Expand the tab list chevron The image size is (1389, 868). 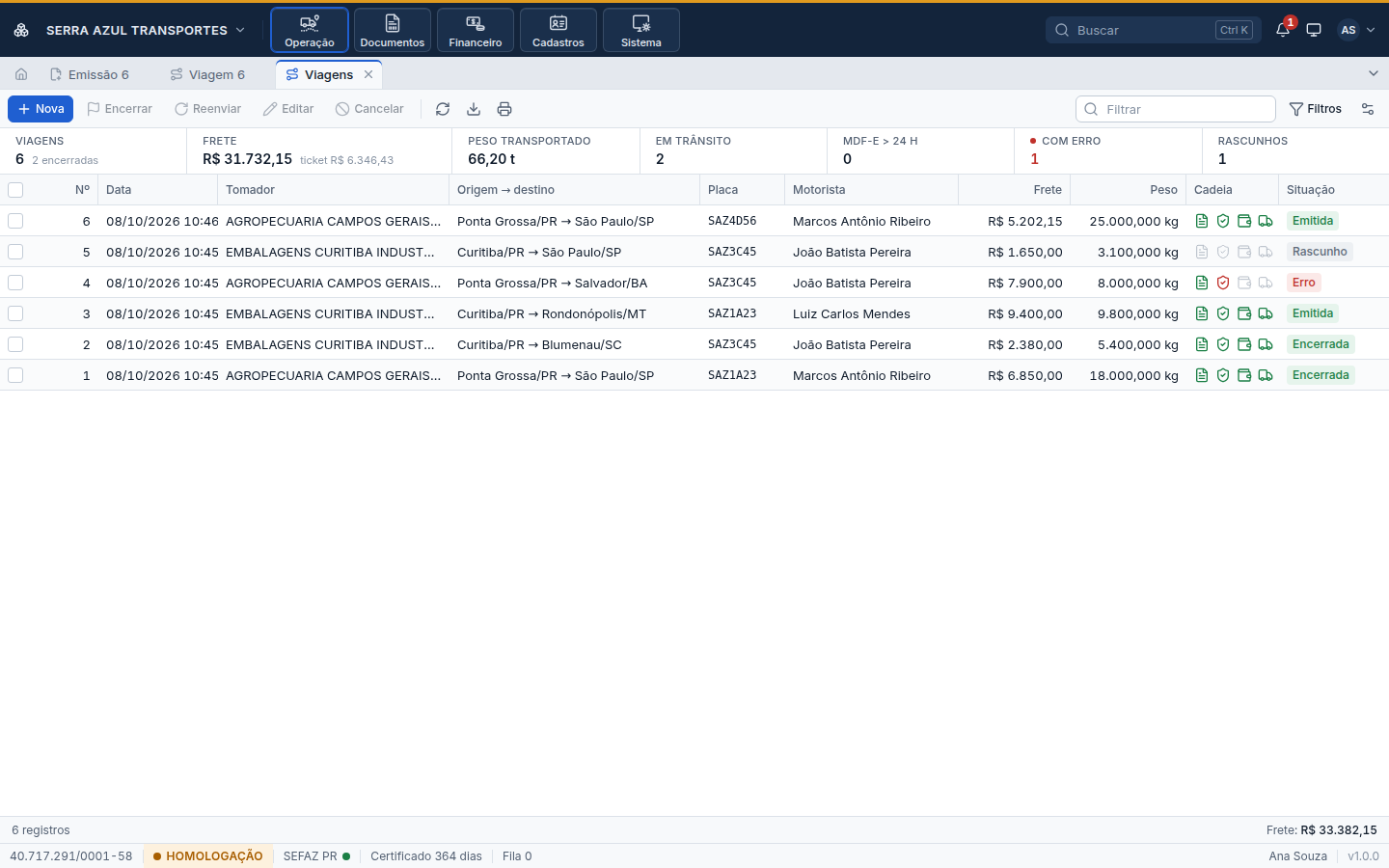pos(1374,73)
